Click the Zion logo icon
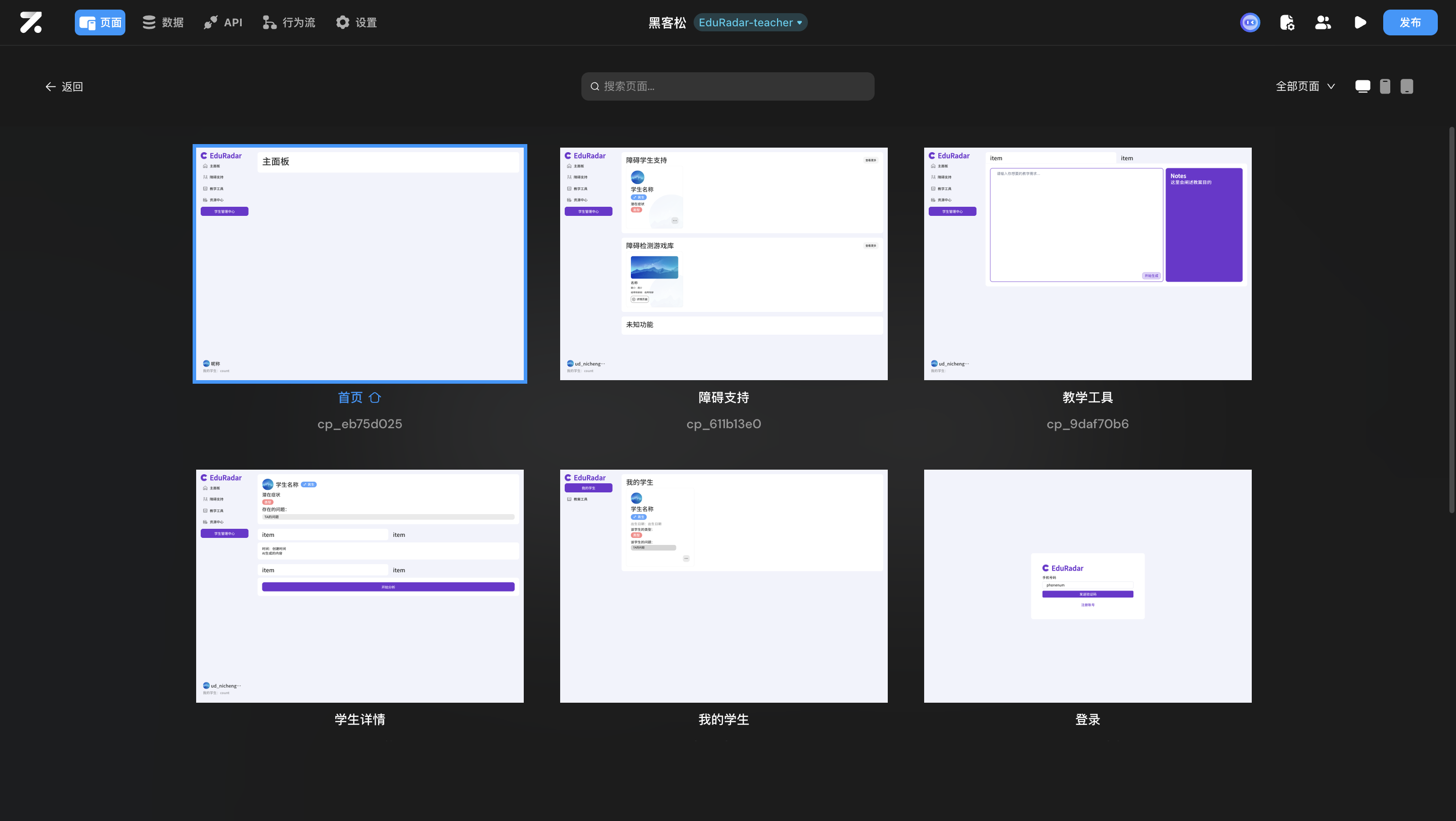Viewport: 1456px width, 821px height. (x=30, y=23)
